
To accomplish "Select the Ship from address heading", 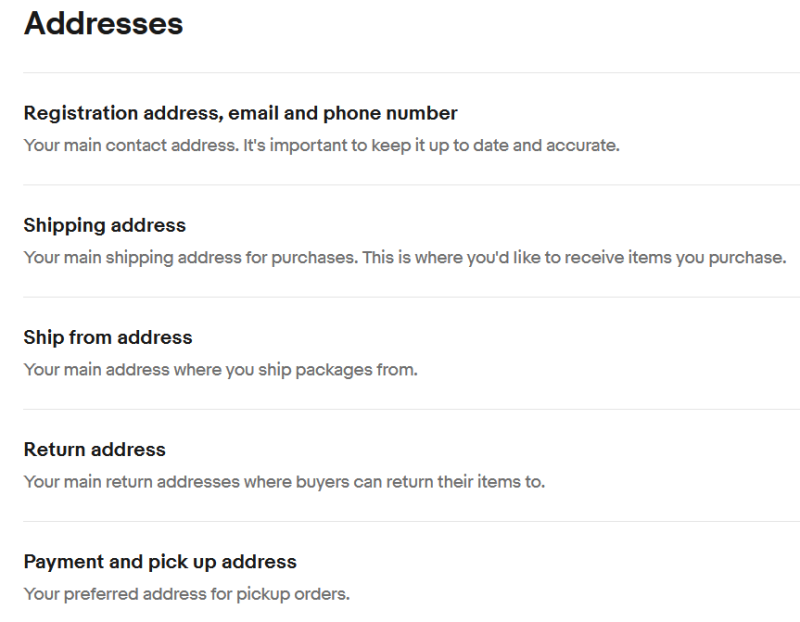I will pos(108,338).
